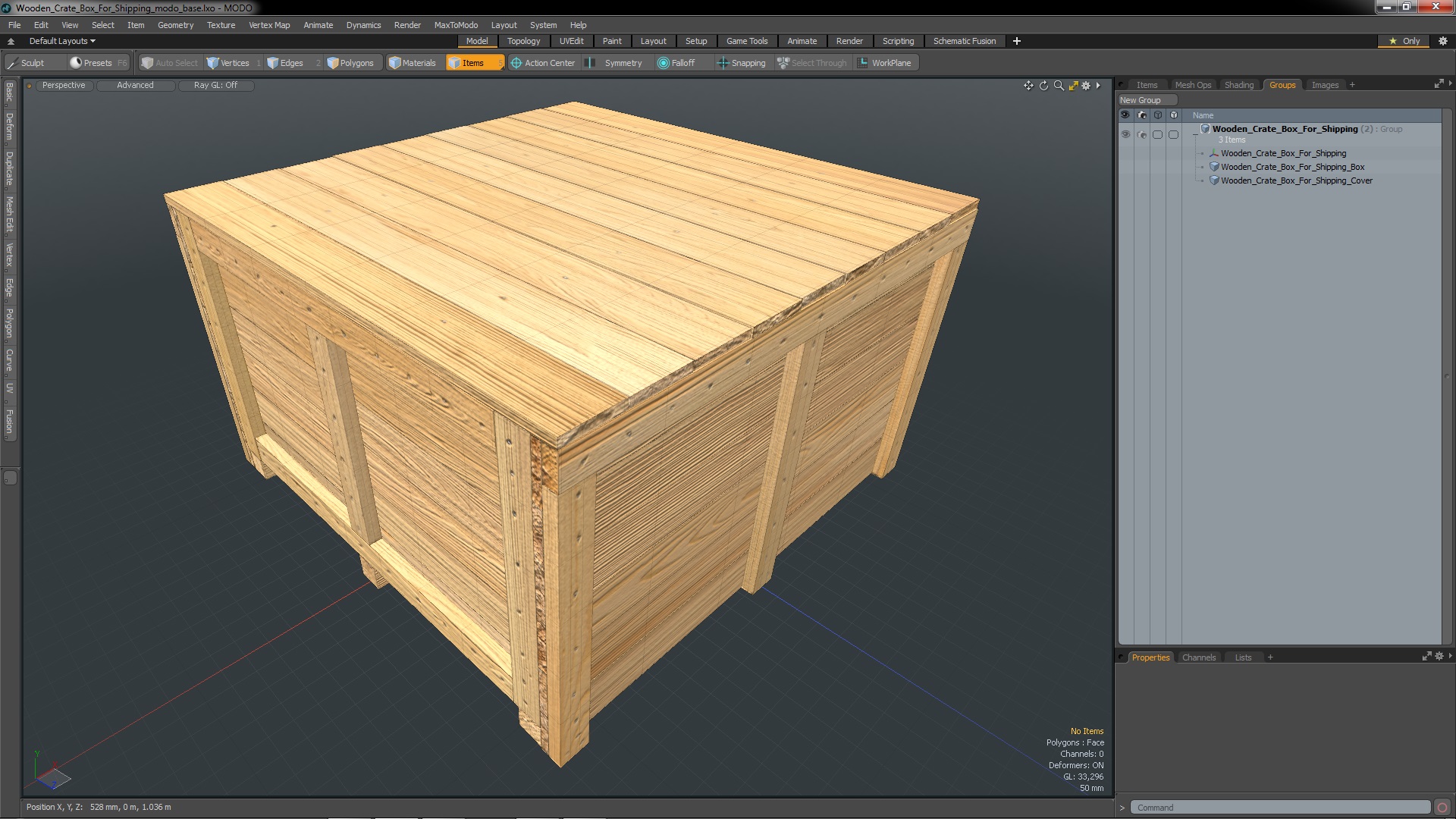This screenshot has width=1456, height=819.
Task: Open Properties panel settings gear
Action: (x=1439, y=657)
